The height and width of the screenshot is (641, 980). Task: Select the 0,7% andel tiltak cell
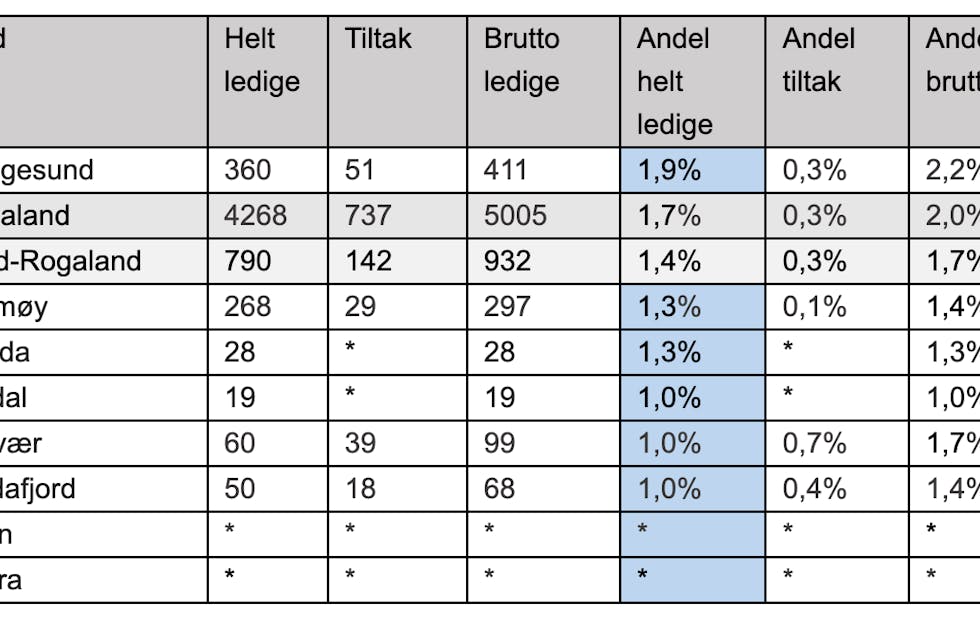[814, 443]
